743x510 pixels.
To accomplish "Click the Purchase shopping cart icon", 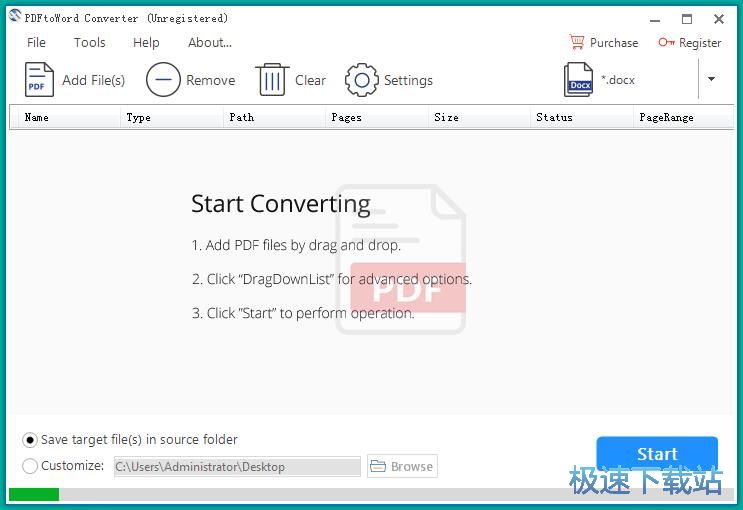I will click(x=577, y=42).
